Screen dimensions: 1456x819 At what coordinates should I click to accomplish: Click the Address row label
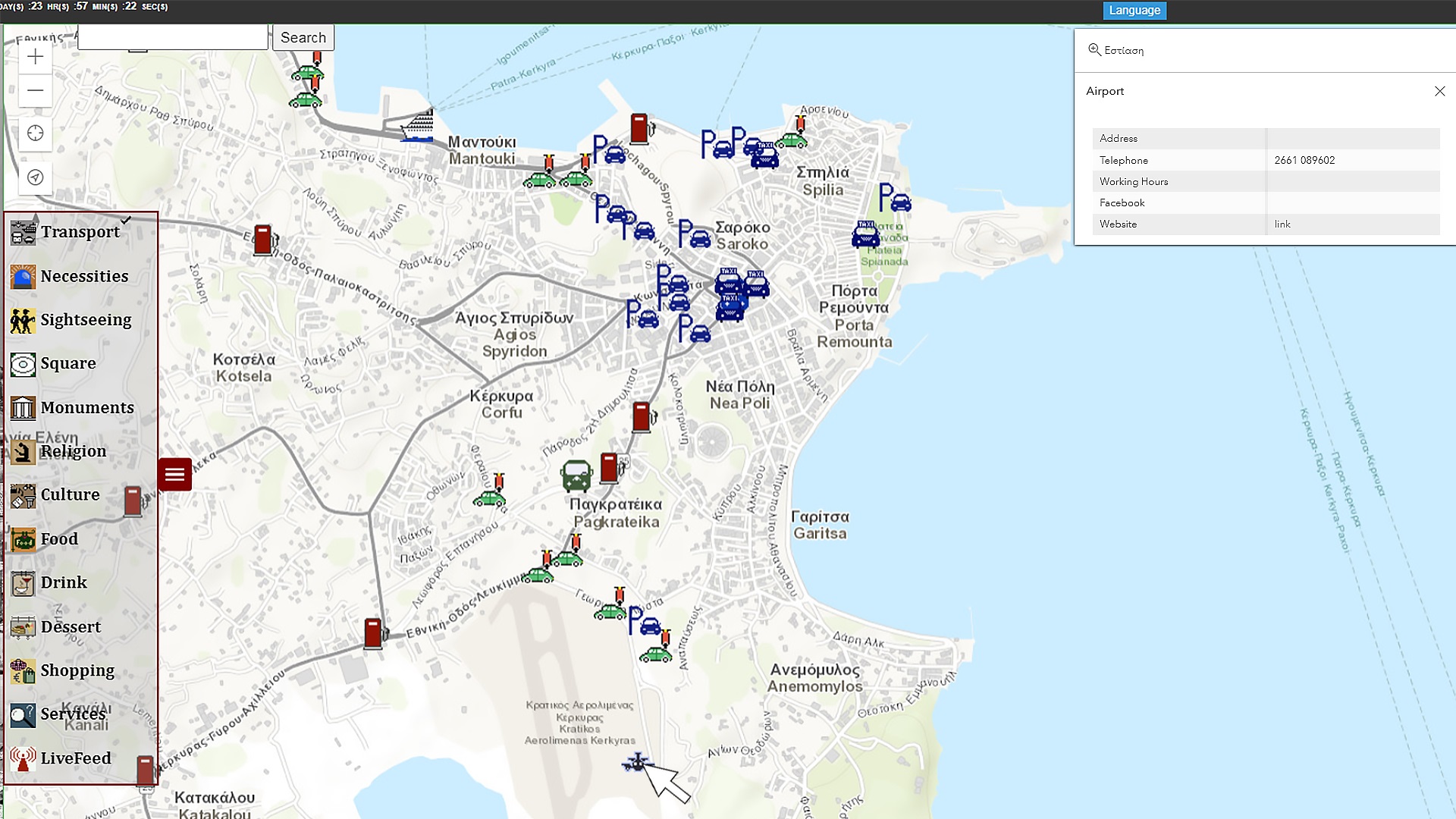pos(1119,139)
